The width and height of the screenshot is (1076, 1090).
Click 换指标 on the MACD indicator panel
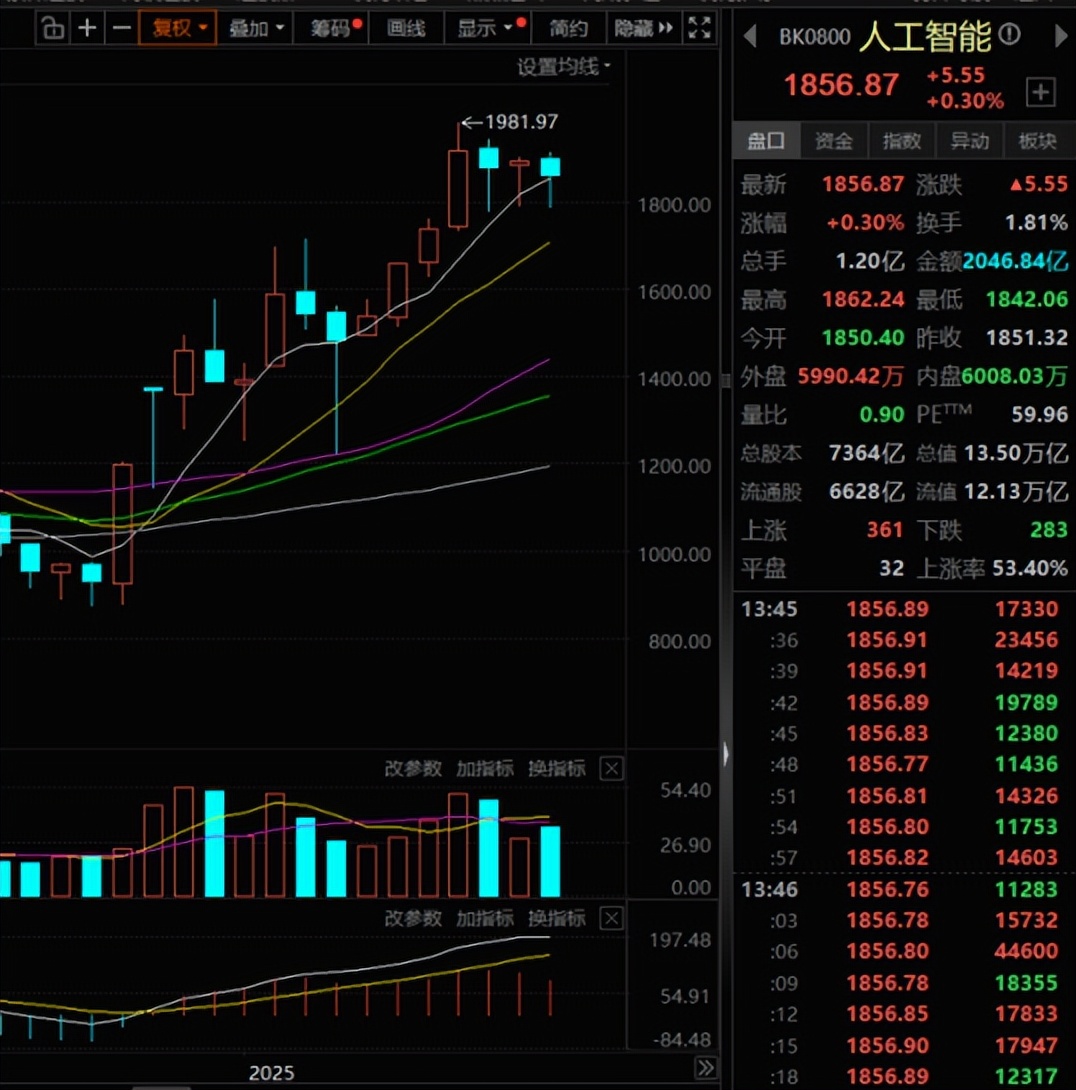pos(556,918)
